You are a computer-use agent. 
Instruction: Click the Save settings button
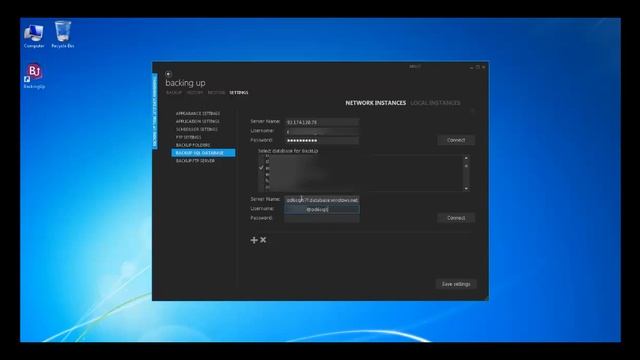456,284
